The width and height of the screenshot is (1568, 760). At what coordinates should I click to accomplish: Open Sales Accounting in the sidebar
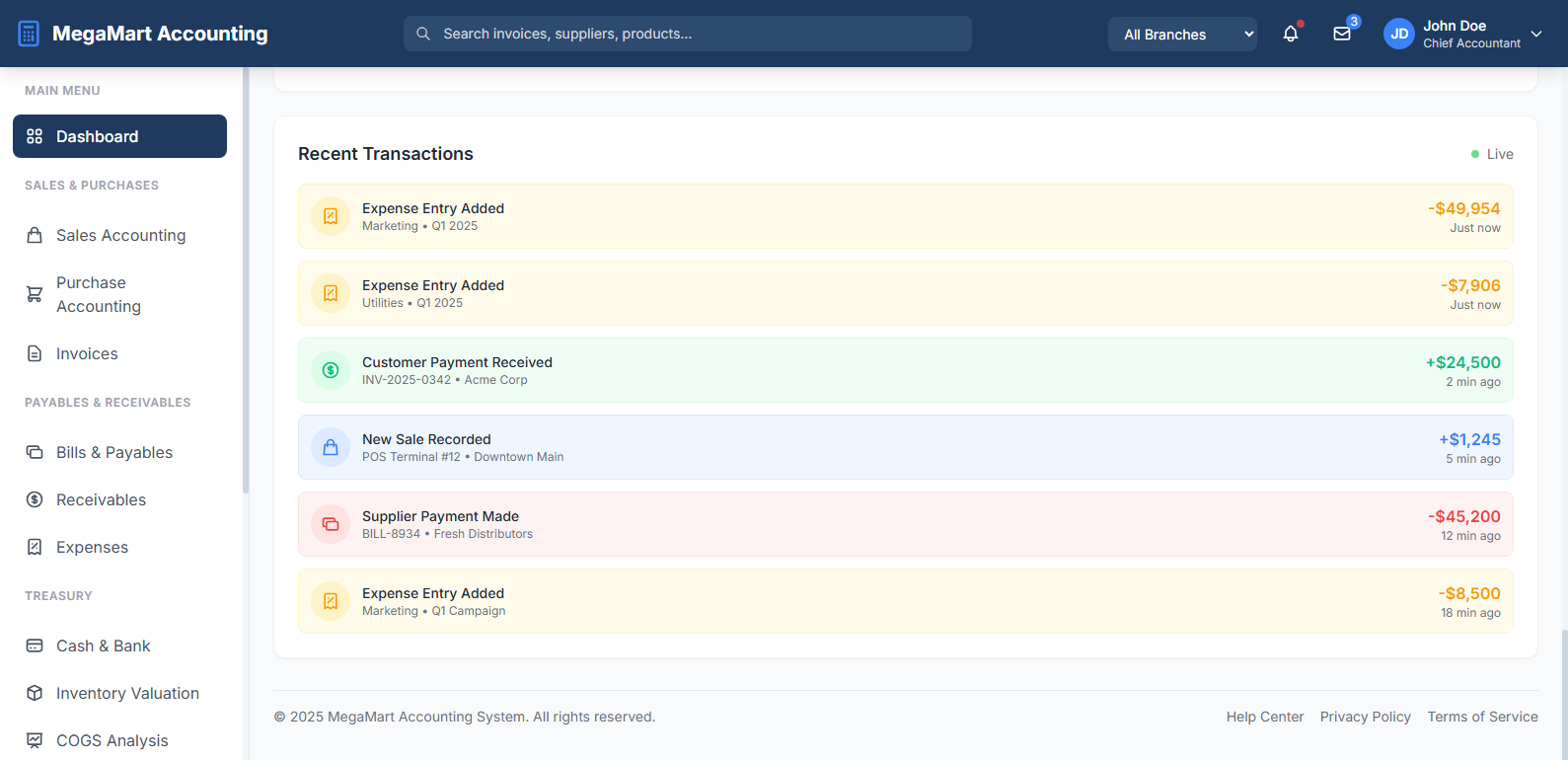[x=120, y=235]
